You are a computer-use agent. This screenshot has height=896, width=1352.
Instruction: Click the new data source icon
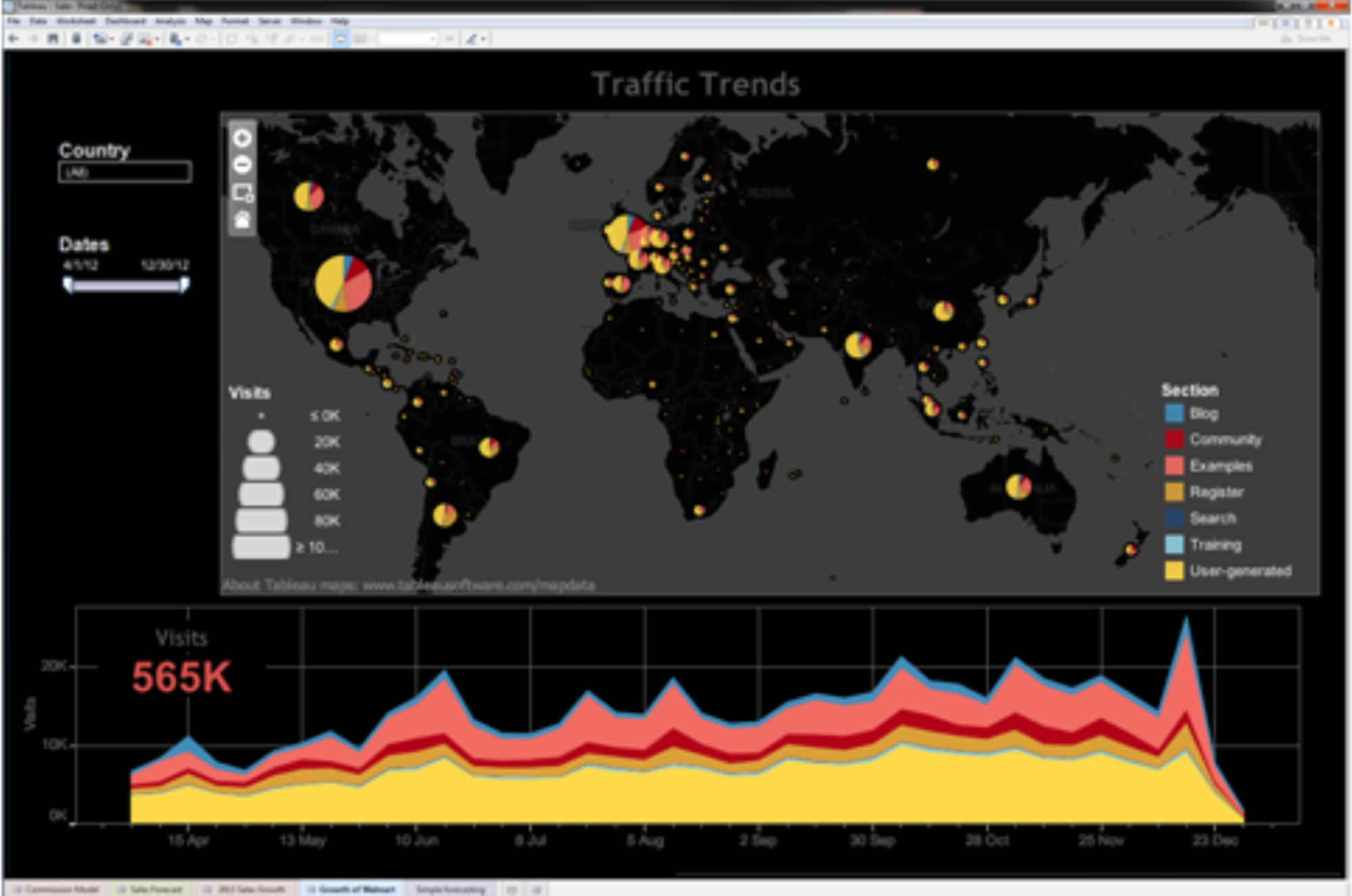pyautogui.click(x=76, y=39)
